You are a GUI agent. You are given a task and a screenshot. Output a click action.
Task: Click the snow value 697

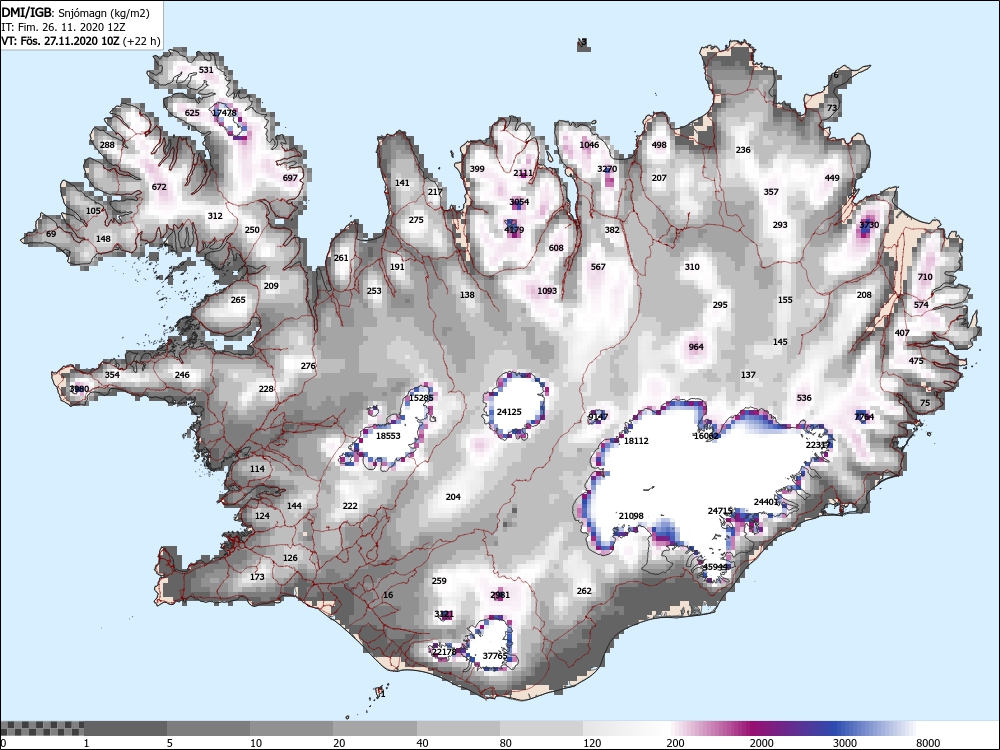290,178
